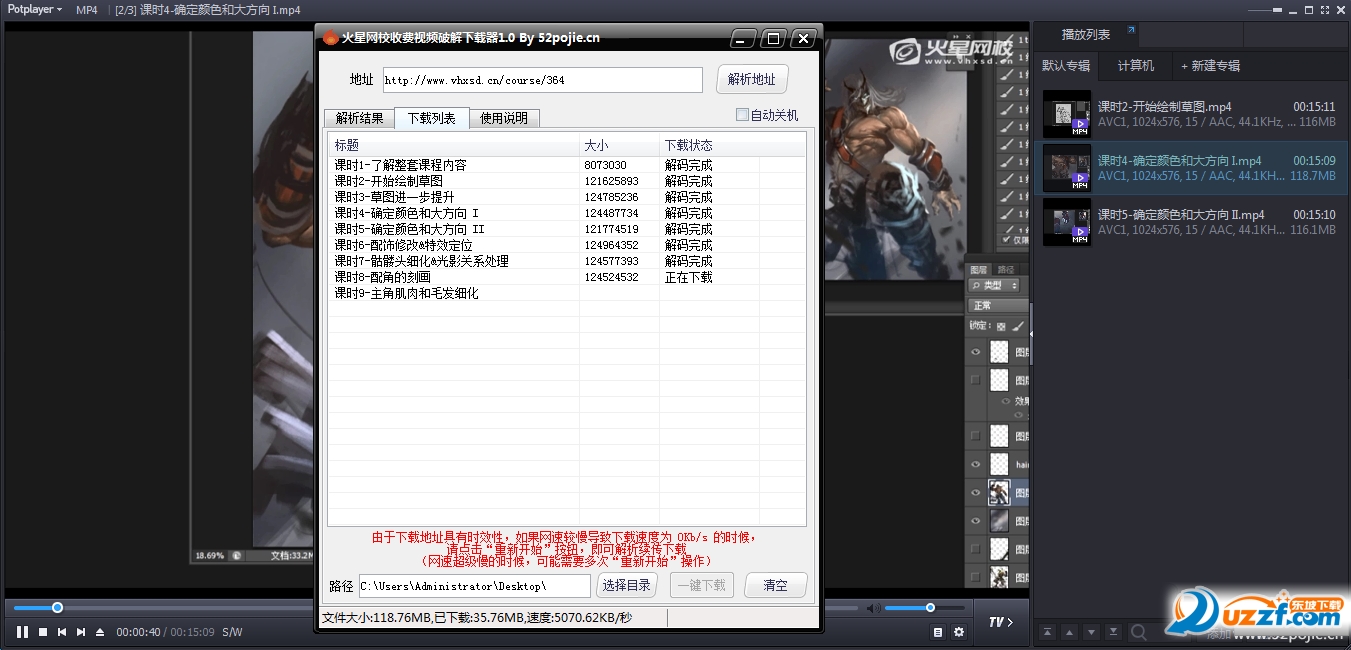Click the 清空 button
The height and width of the screenshot is (650, 1351).
coord(775,585)
